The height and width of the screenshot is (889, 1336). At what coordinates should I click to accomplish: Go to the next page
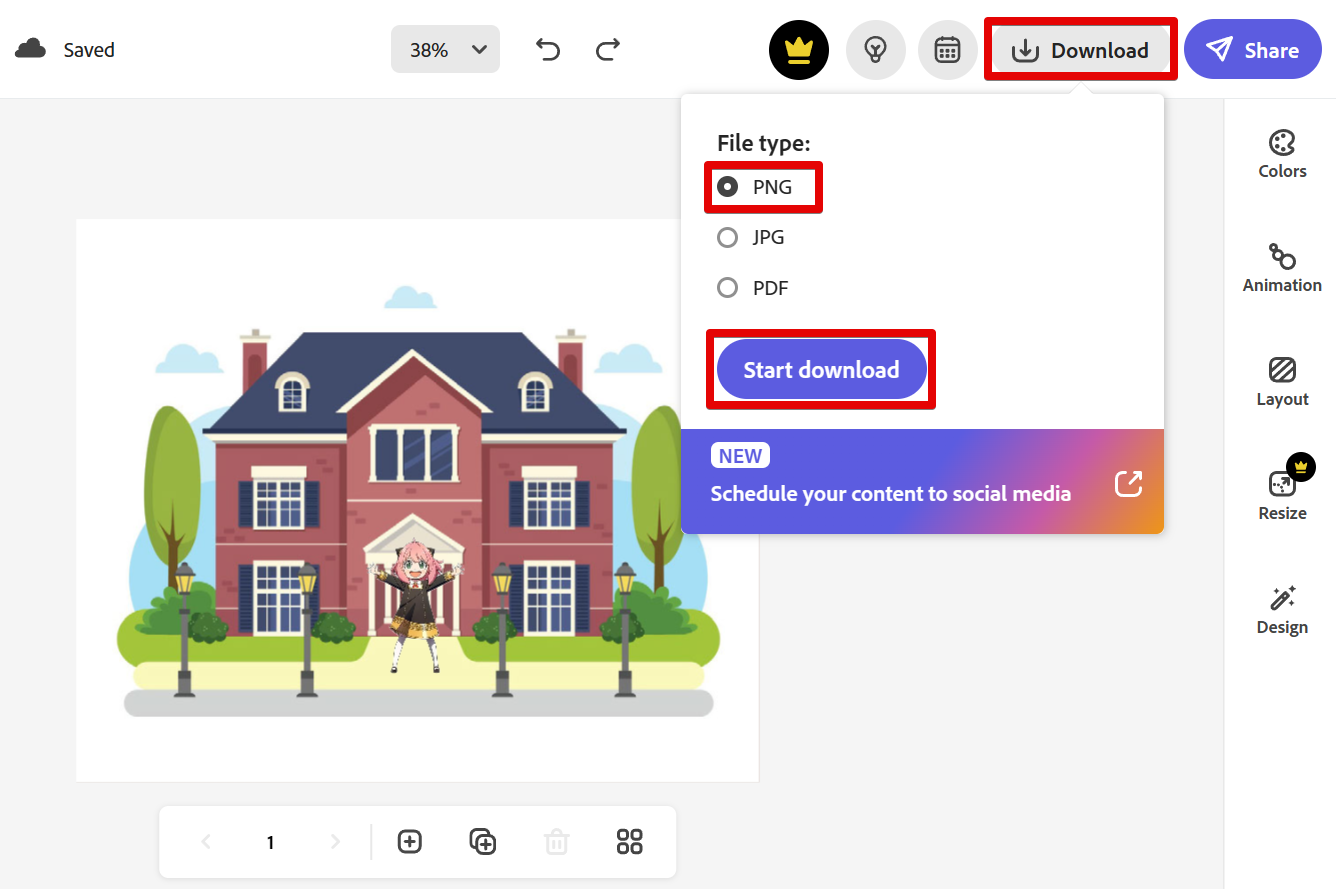[x=335, y=842]
